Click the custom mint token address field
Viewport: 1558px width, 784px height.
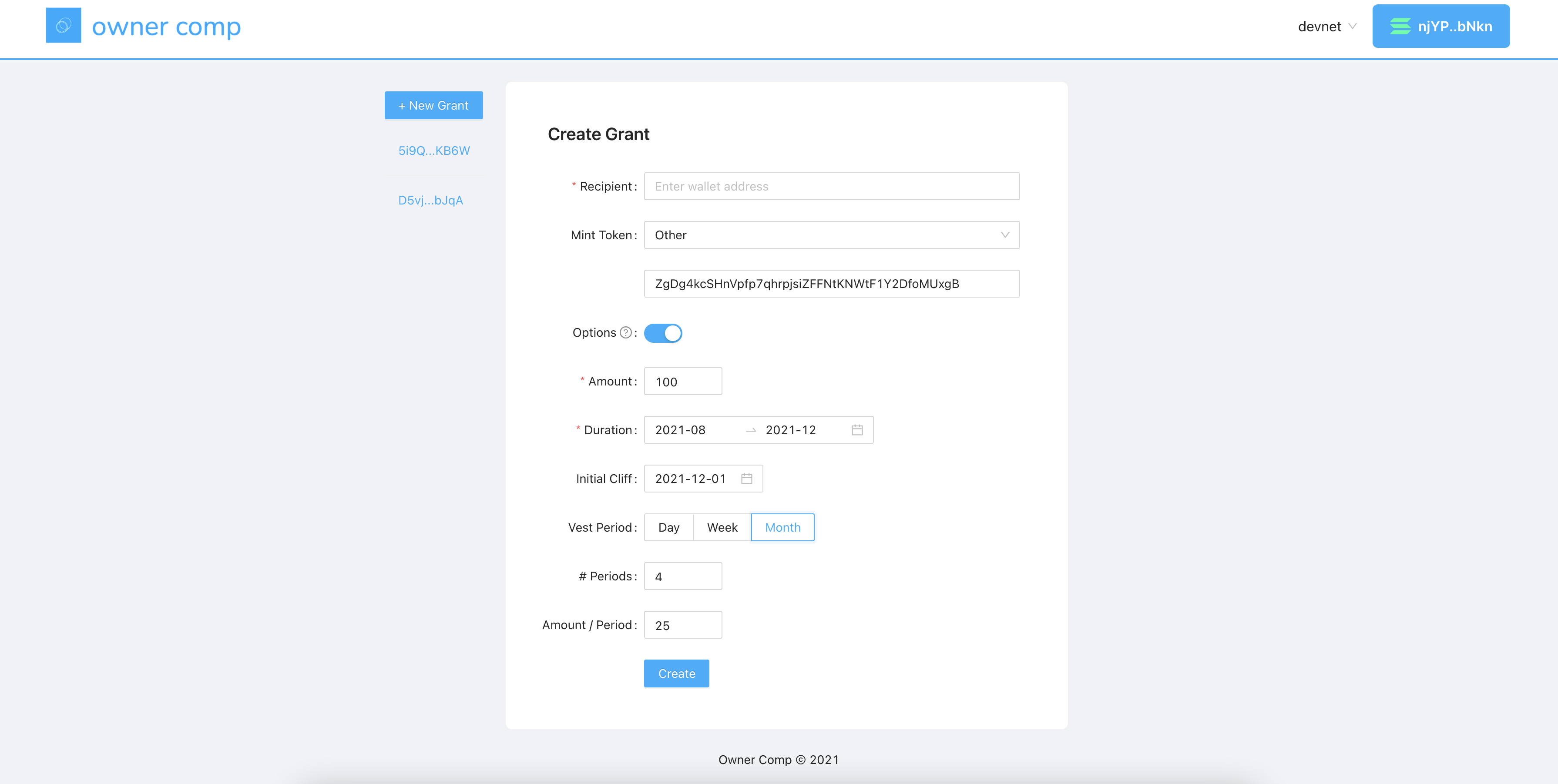831,284
